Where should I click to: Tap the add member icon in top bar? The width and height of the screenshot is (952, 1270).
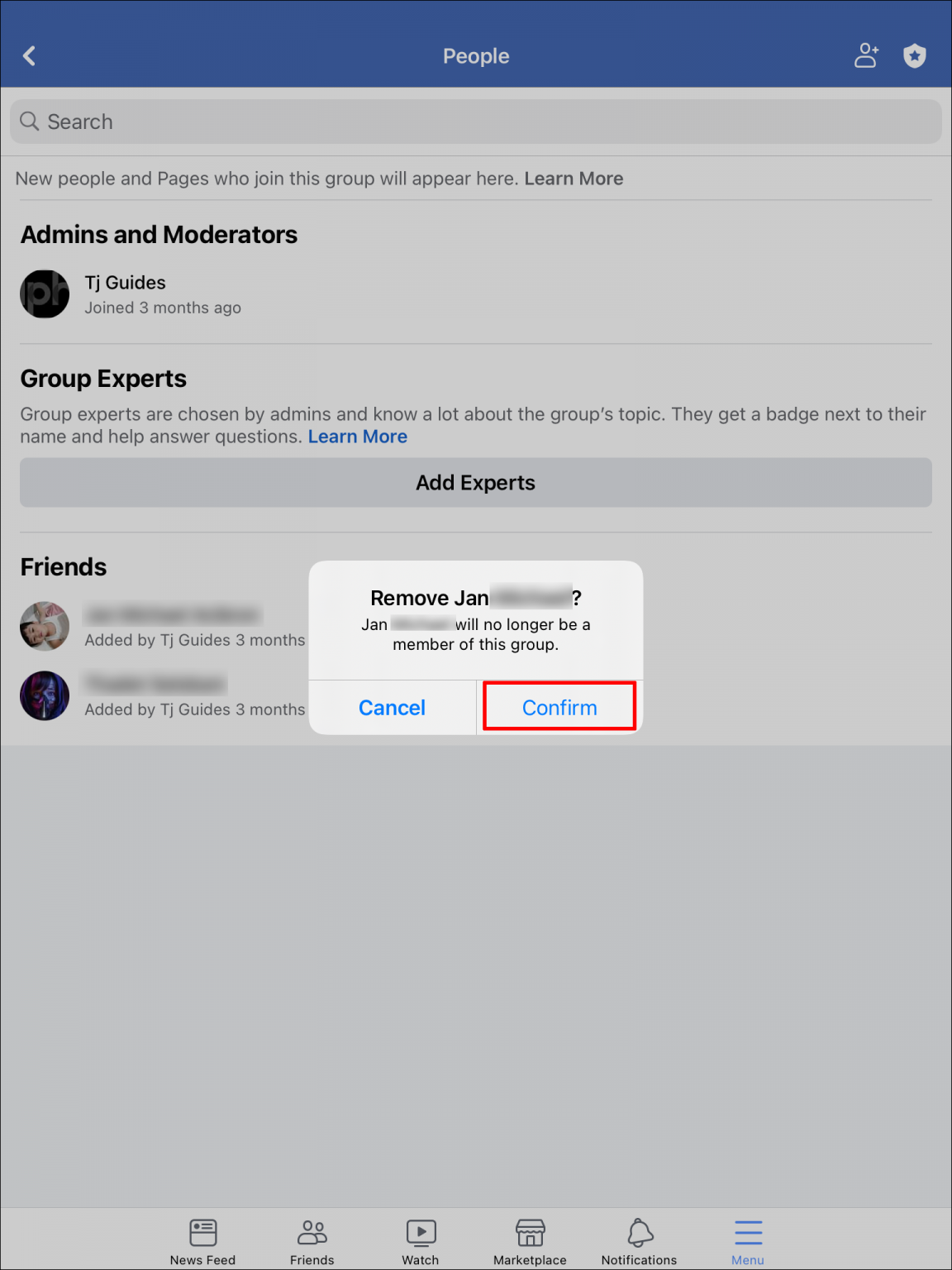[x=865, y=55]
